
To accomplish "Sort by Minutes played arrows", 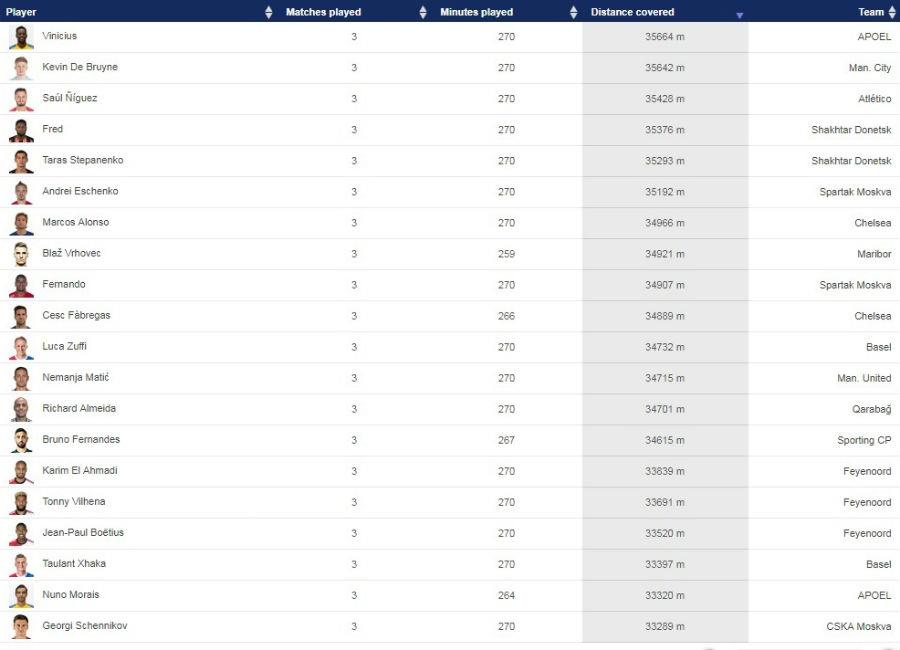I will click(573, 12).
